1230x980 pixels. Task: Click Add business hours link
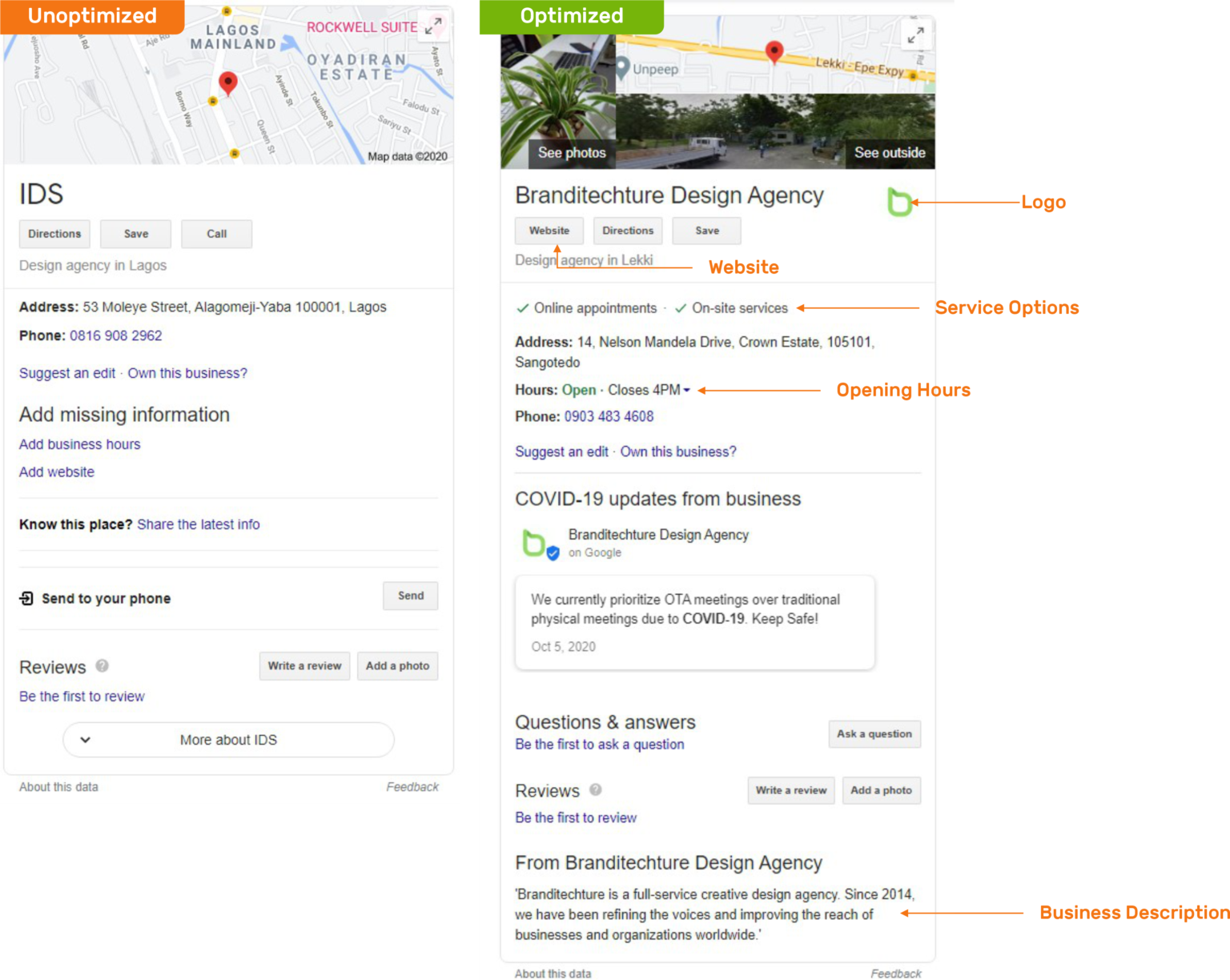[x=80, y=444]
